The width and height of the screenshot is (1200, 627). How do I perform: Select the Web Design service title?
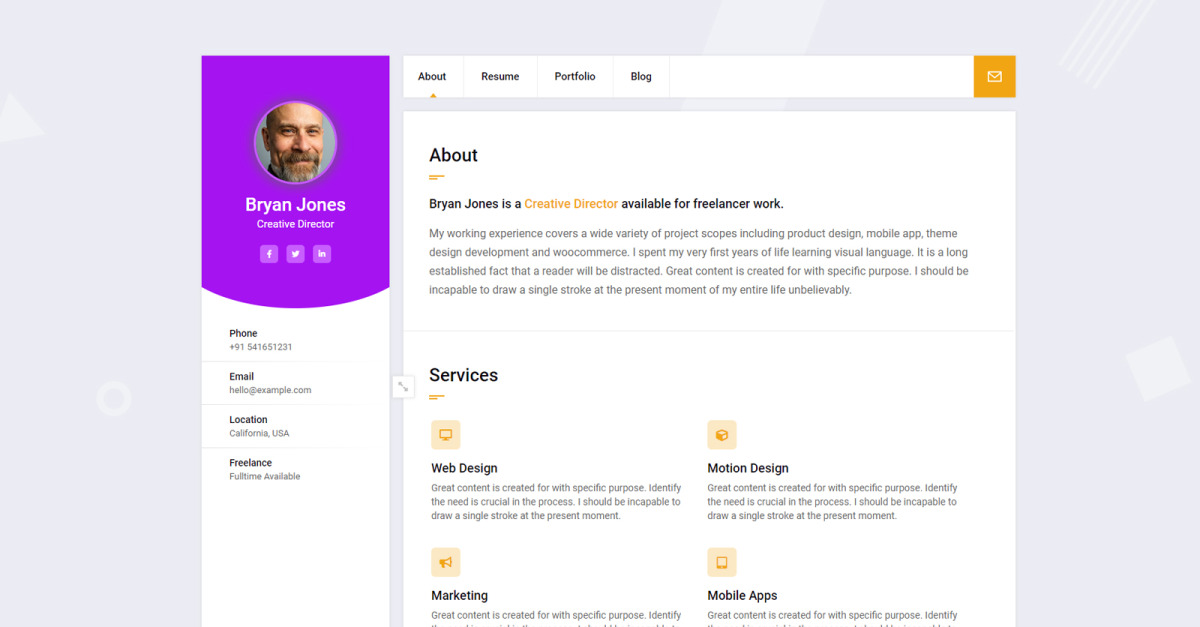tap(464, 468)
